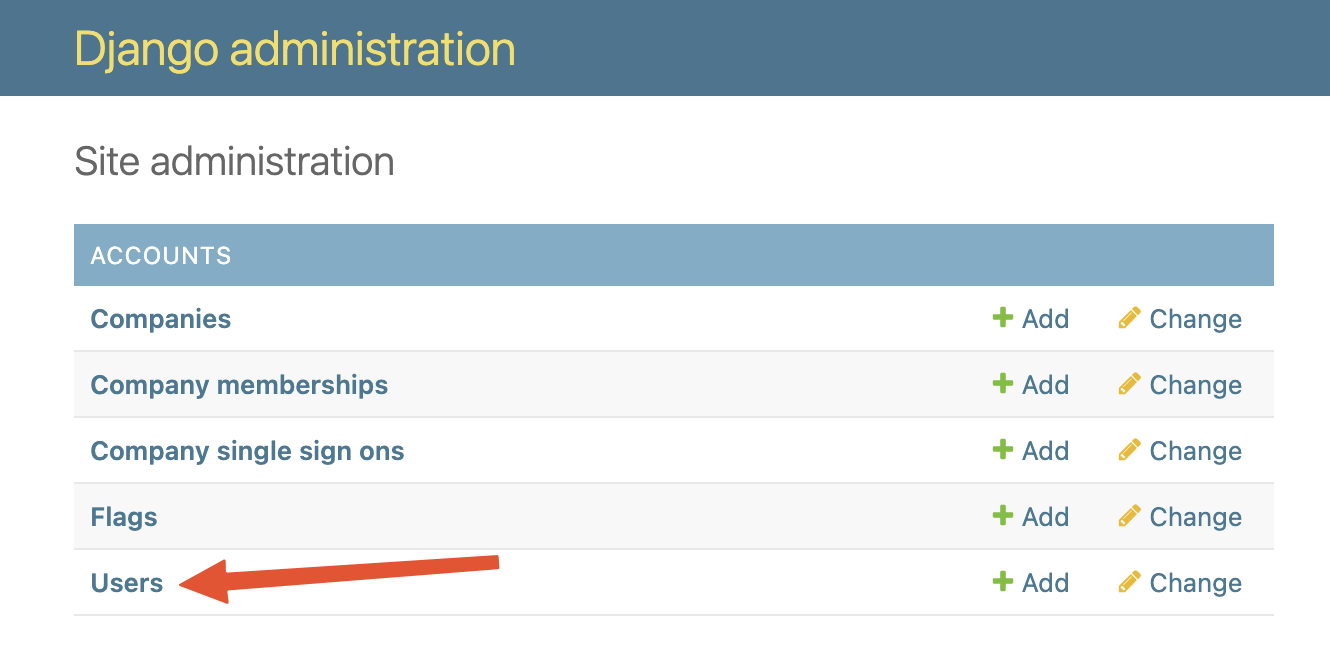Click the plus icon for Company memberships
Screen dimensions: 1330x664
click(1002, 384)
